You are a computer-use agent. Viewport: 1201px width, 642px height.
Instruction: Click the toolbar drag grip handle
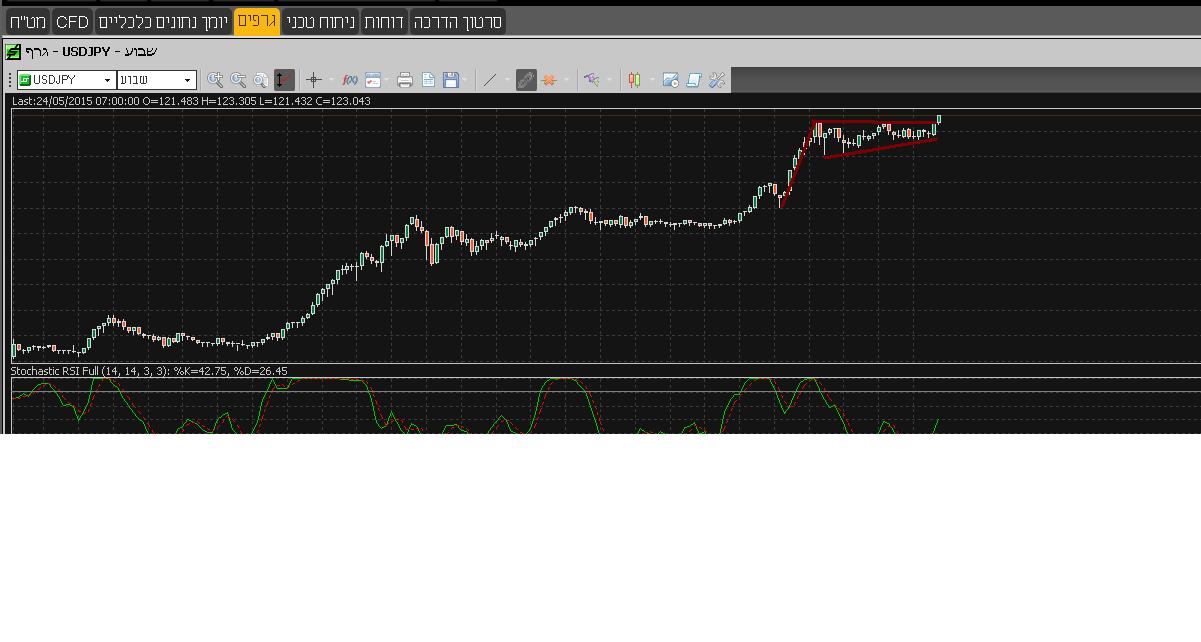click(10, 80)
